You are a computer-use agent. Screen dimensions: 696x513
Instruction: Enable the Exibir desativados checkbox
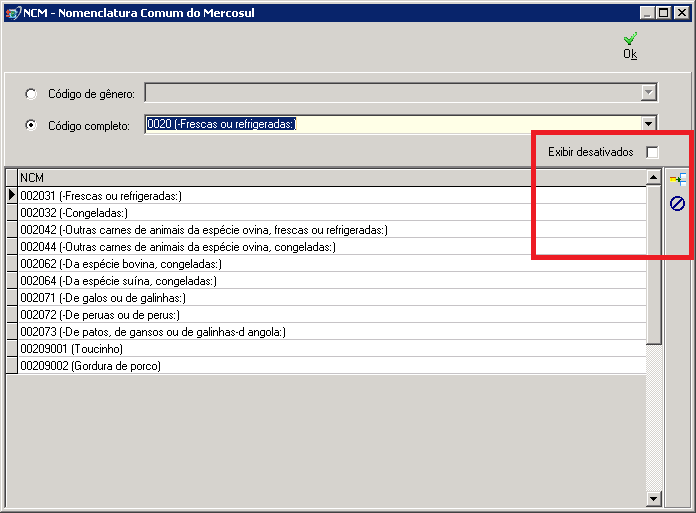point(652,152)
